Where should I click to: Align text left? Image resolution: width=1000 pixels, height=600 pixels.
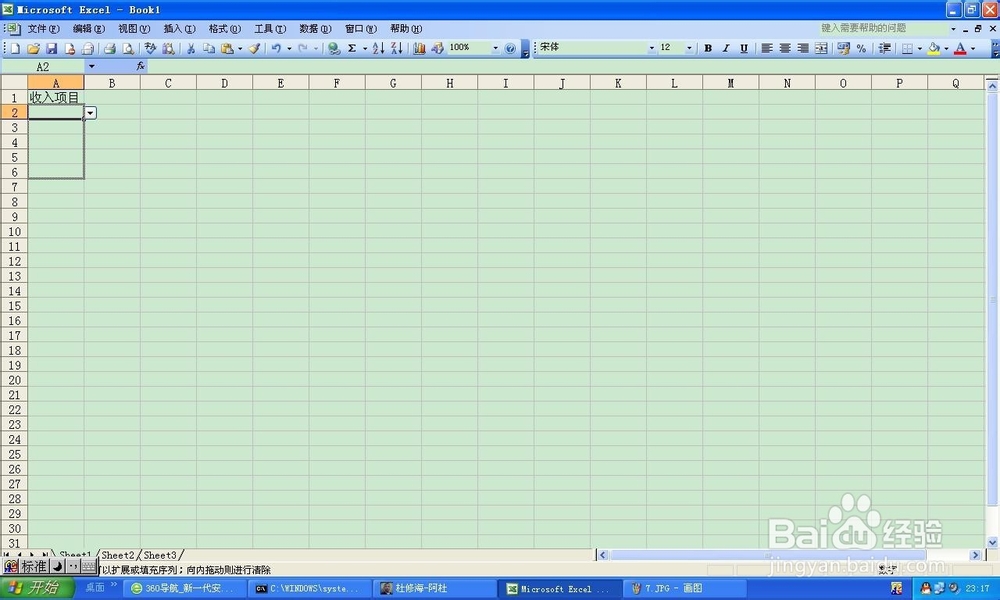(x=767, y=48)
